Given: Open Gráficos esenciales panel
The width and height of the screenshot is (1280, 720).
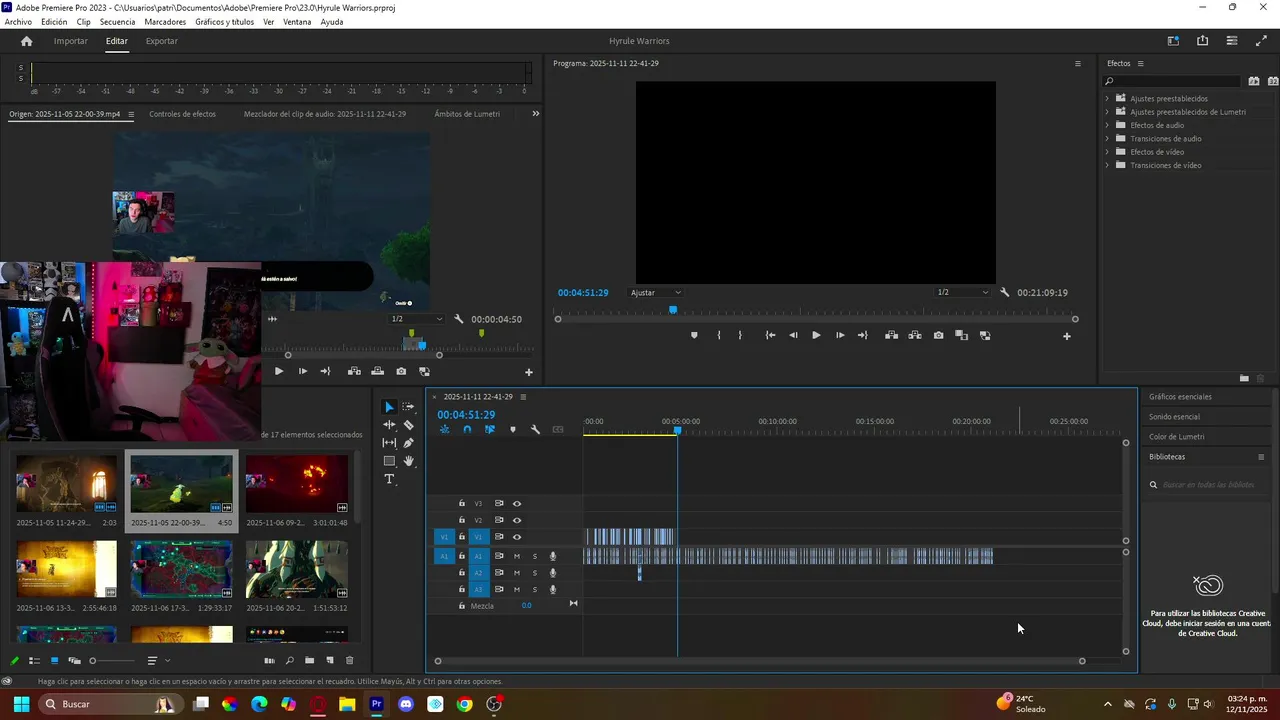Looking at the screenshot, I should click(x=1180, y=397).
